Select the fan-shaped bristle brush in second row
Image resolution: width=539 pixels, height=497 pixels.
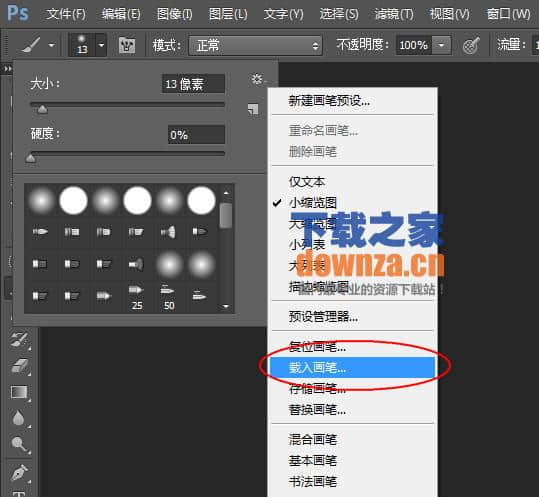coord(168,232)
